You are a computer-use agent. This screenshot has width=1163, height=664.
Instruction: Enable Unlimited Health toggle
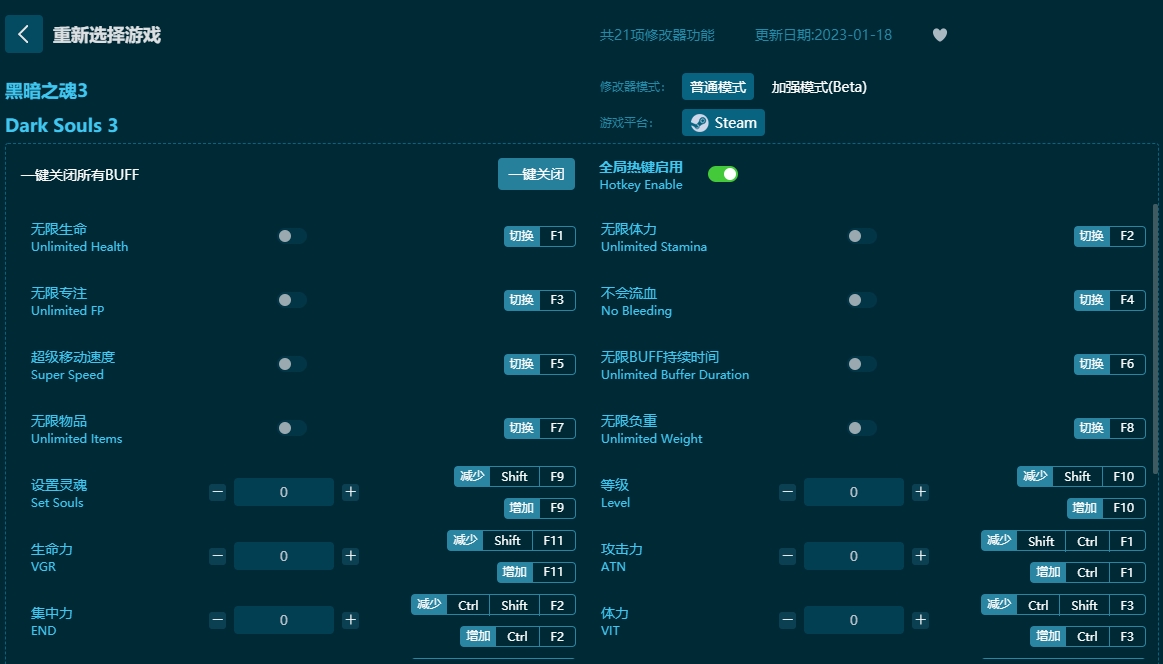[x=291, y=236]
